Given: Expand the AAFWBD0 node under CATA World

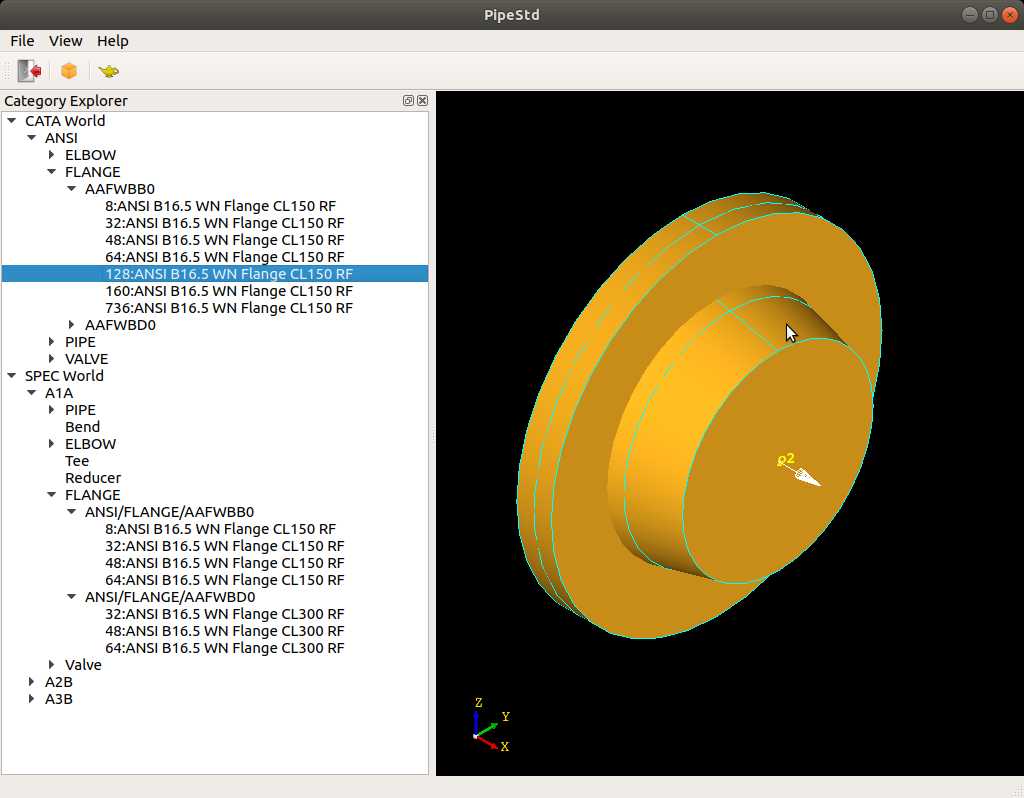Looking at the screenshot, I should point(72,324).
